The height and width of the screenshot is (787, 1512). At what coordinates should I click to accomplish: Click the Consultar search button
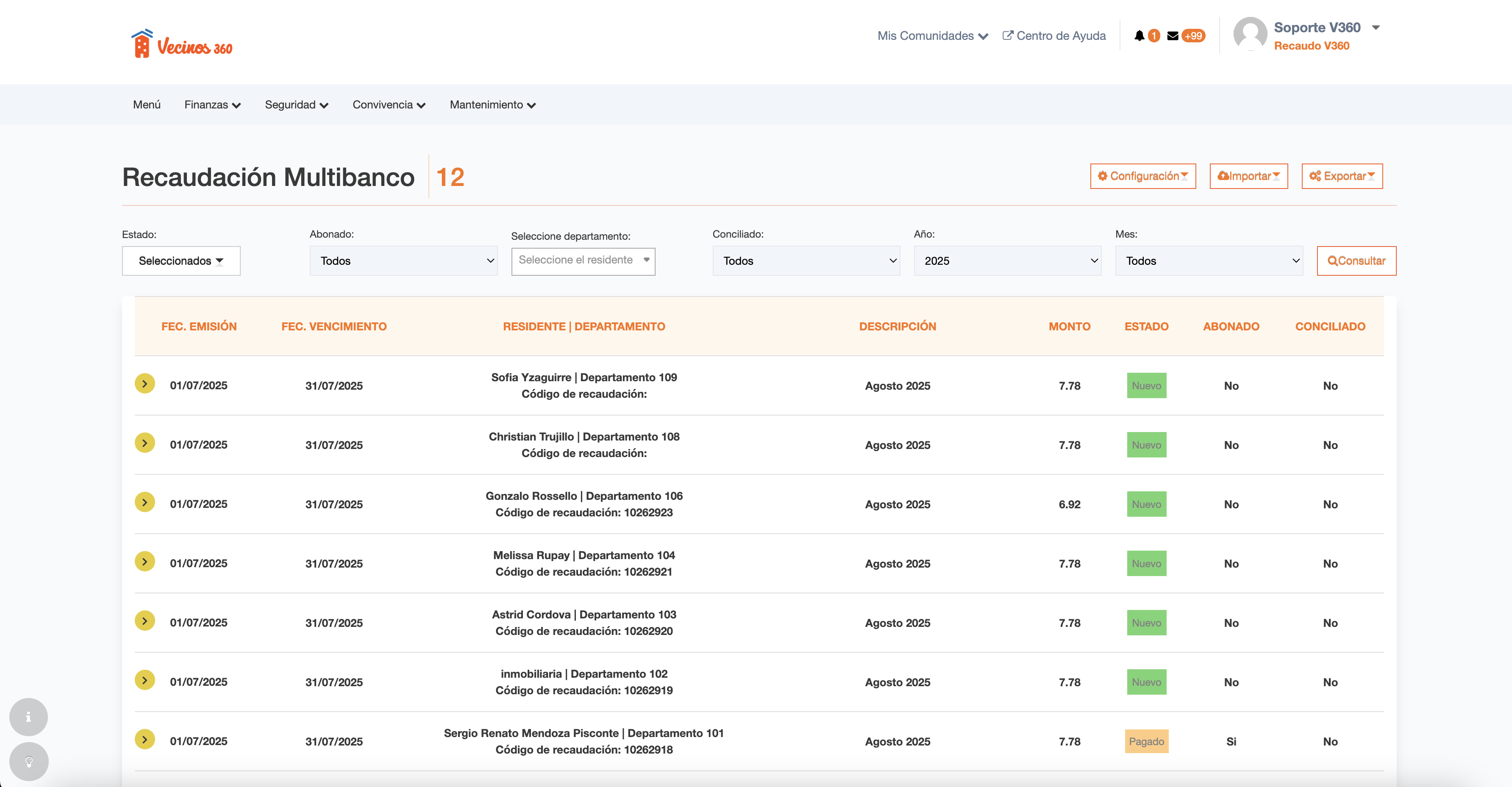coord(1356,260)
